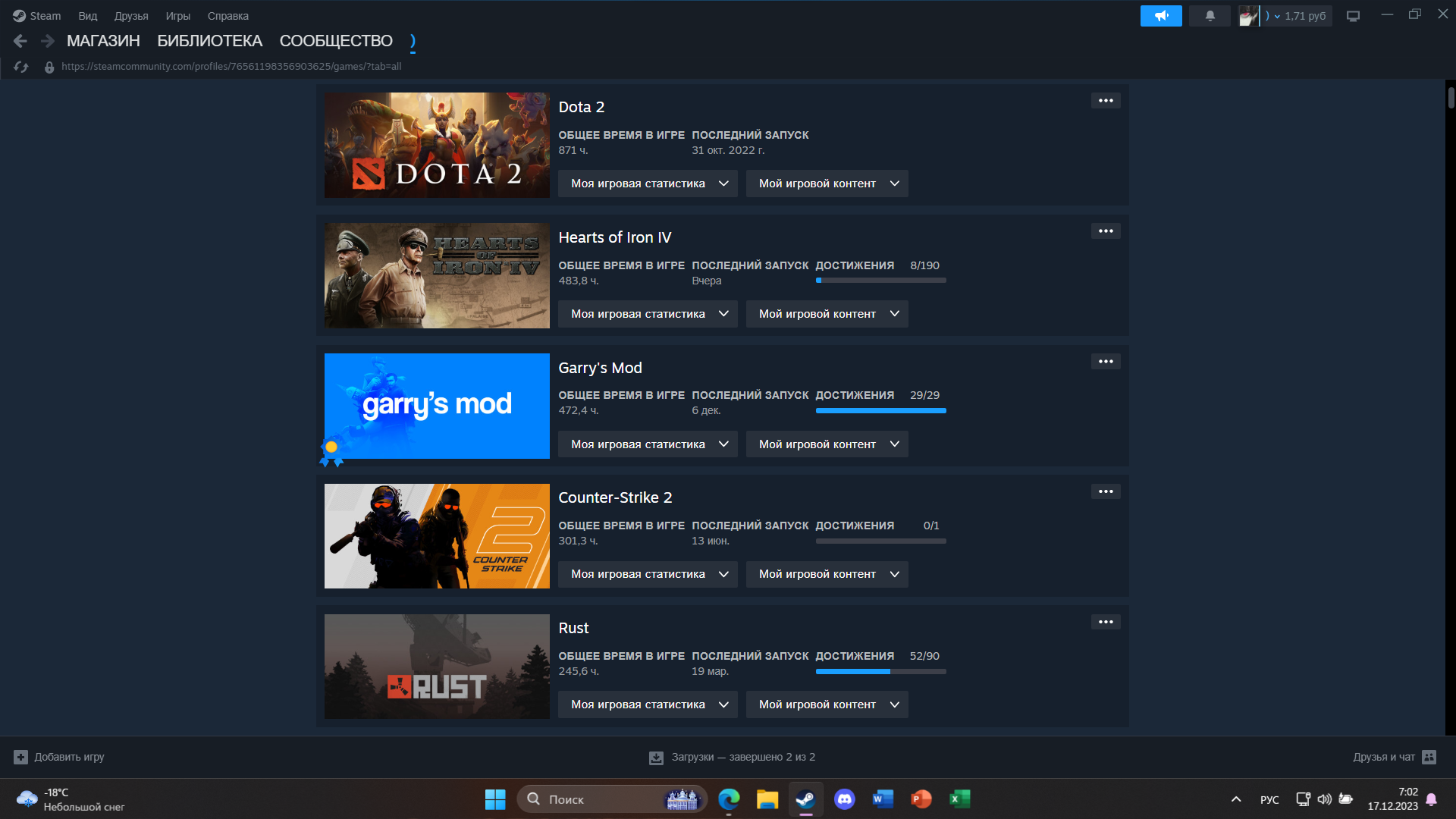
Task: Reload the page using refresh icon
Action: point(21,67)
